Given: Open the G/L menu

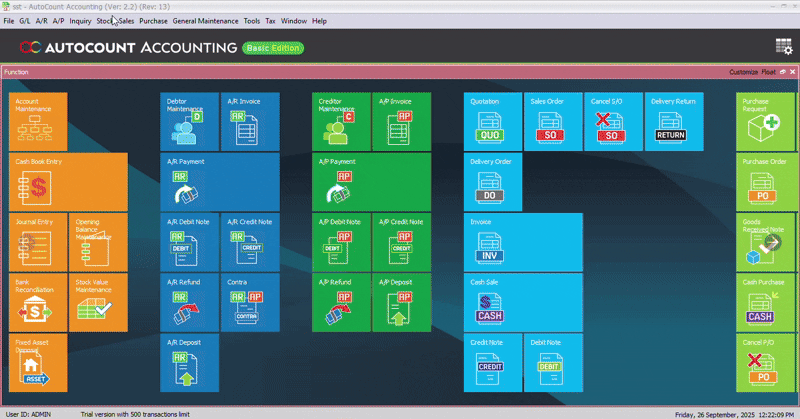Looking at the screenshot, I should (x=24, y=21).
